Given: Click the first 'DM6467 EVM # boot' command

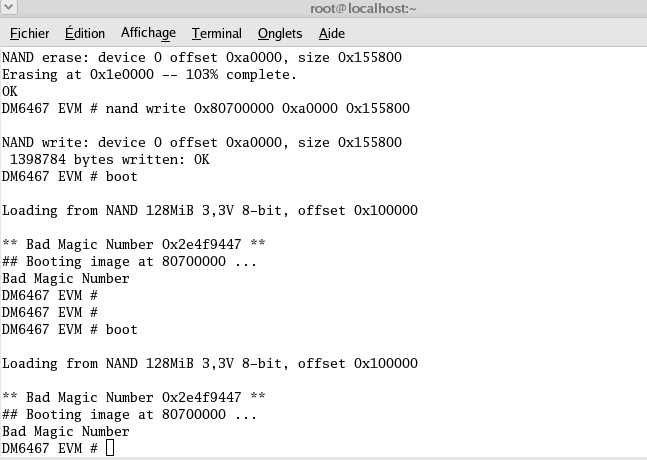Looking at the screenshot, I should point(70,176).
